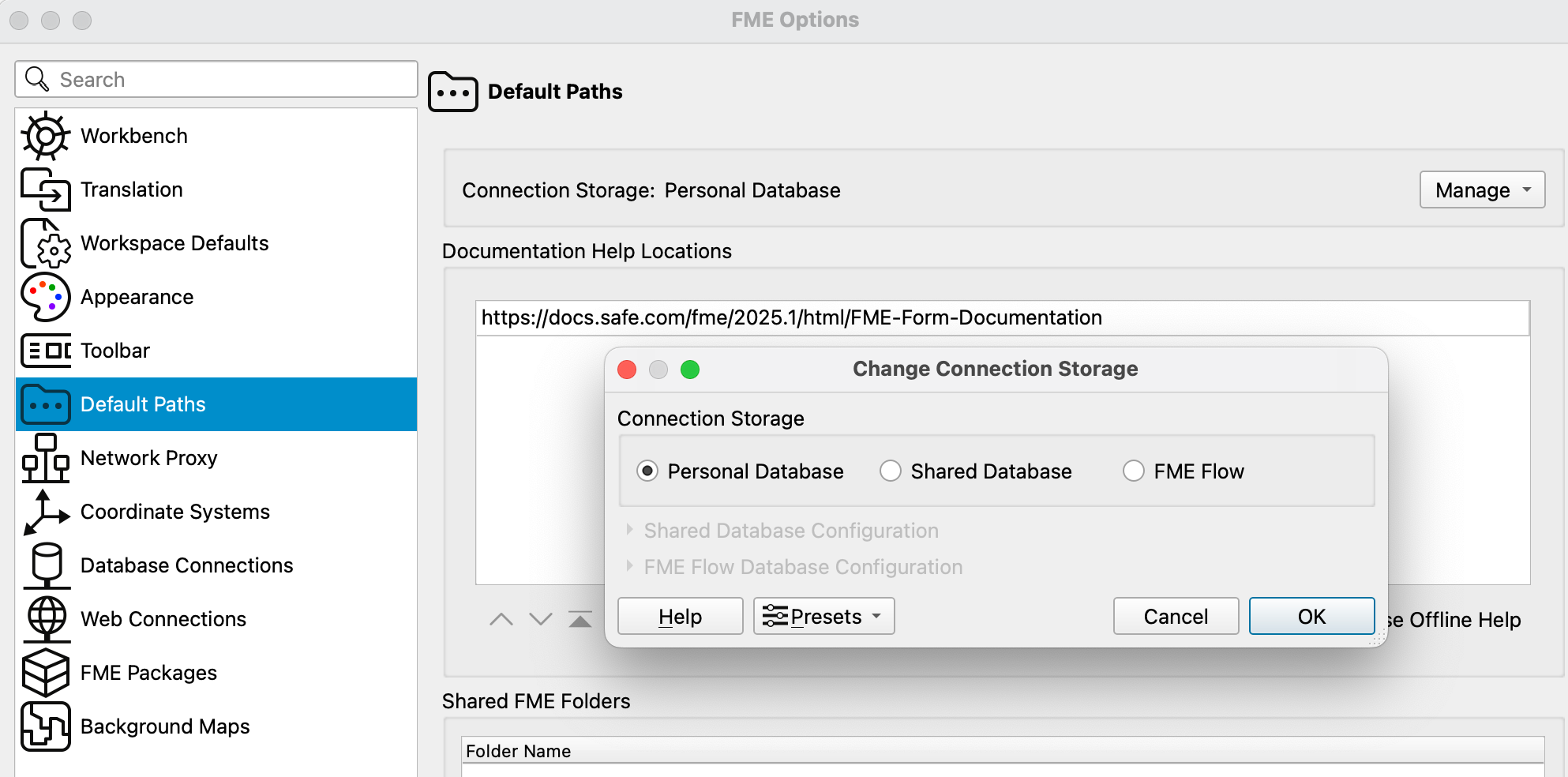This screenshot has width=1568, height=777.
Task: Move help location to top
Action: pos(580,619)
